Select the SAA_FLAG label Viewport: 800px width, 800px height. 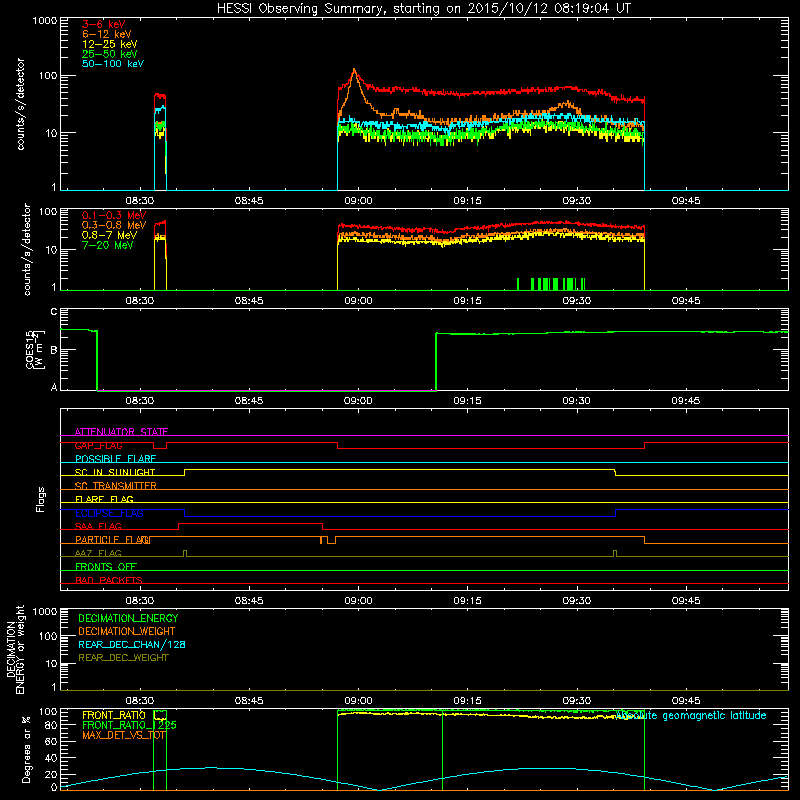tap(98, 527)
